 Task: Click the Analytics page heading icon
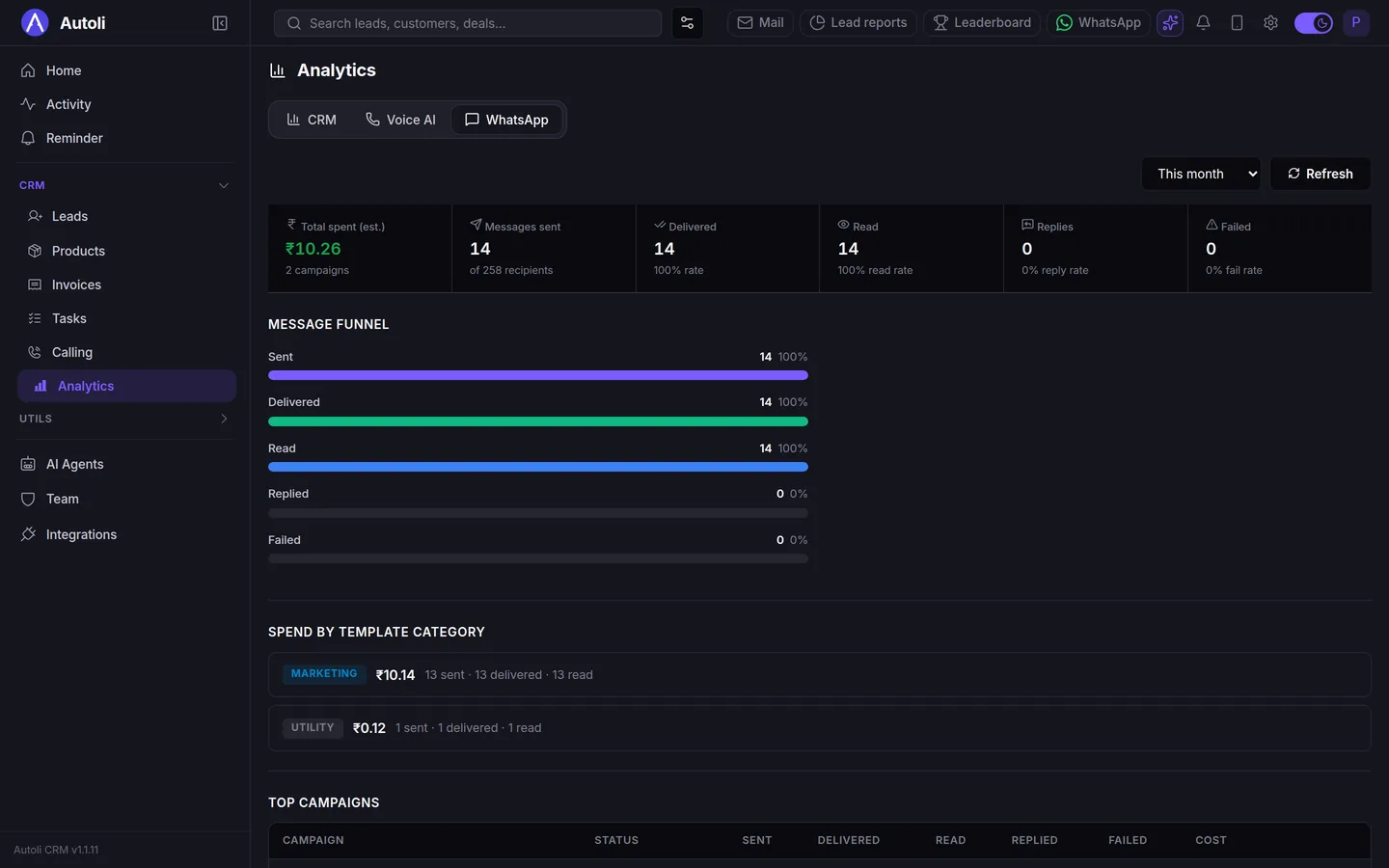pos(278,70)
